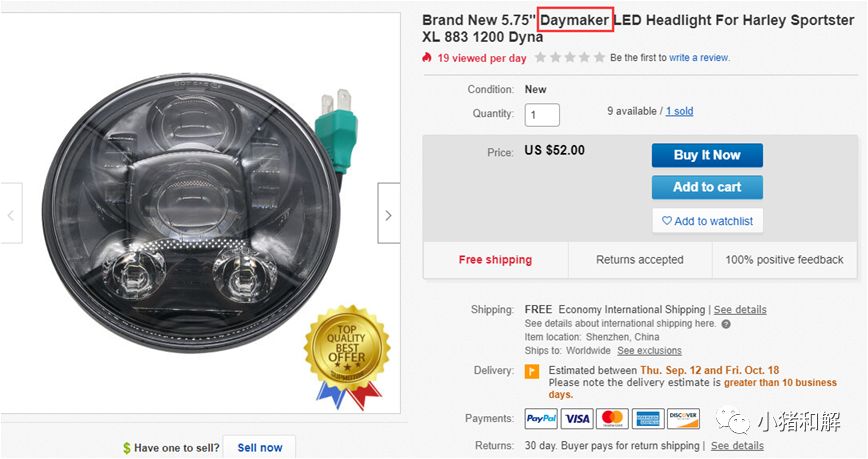Add the headlight to cart
The height and width of the screenshot is (459, 868).
[x=707, y=187]
